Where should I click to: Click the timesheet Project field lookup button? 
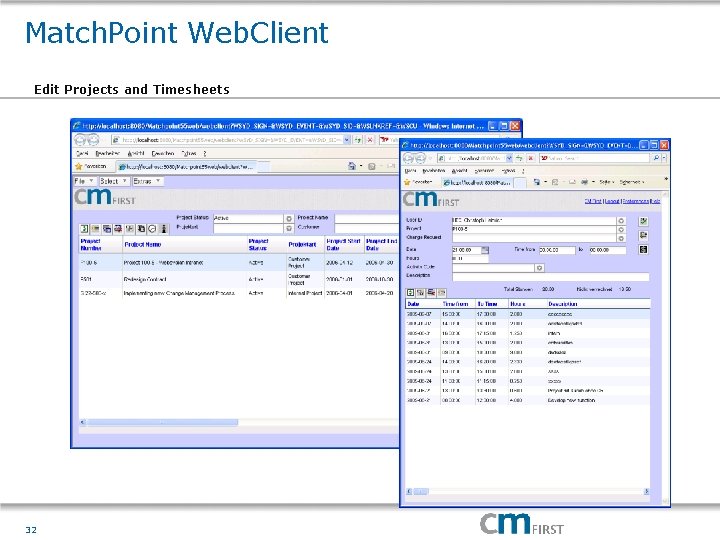[x=621, y=229]
